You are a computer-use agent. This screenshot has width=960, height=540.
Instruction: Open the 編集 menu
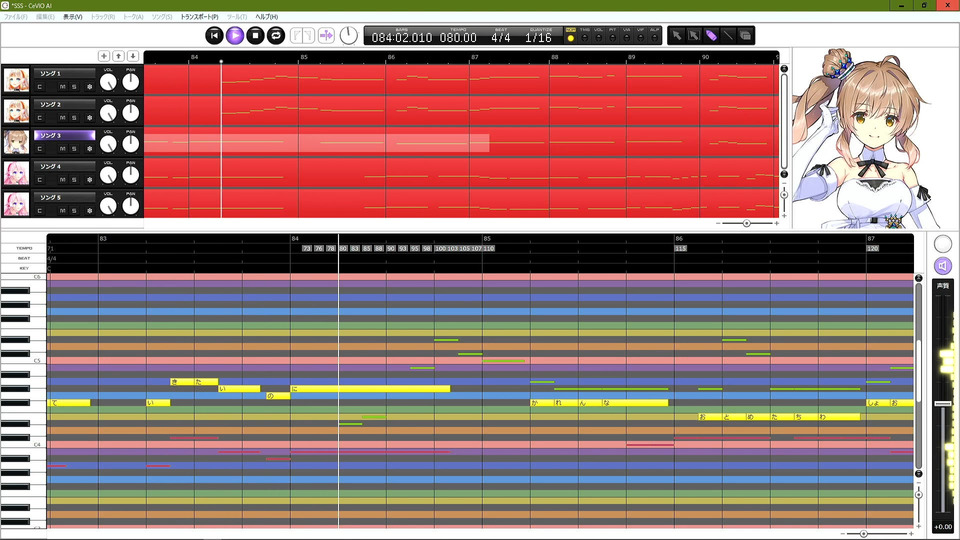(x=45, y=17)
